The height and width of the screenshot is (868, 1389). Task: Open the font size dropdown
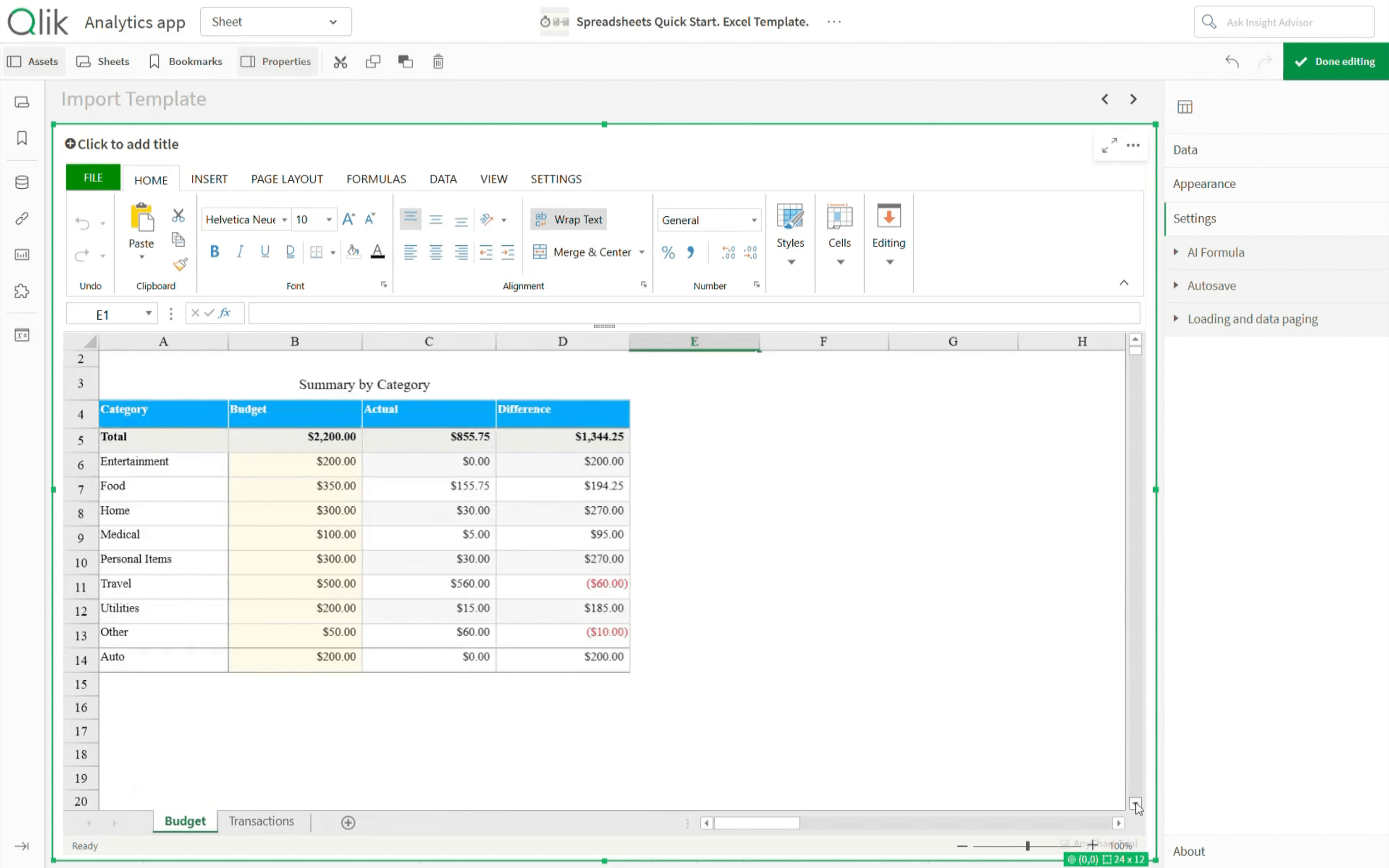click(x=329, y=219)
